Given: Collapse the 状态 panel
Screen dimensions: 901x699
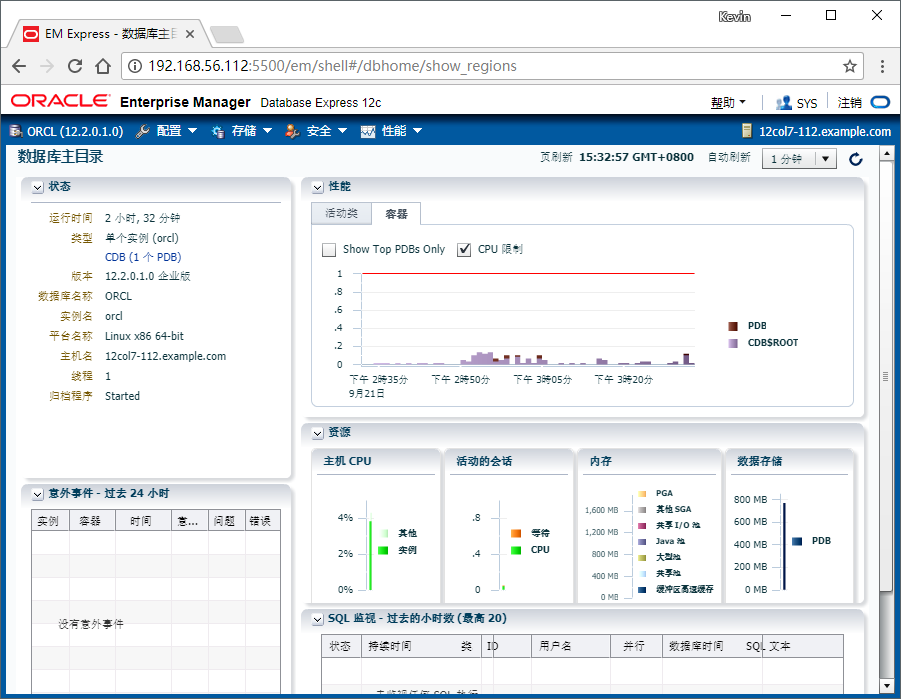Looking at the screenshot, I should (x=37, y=187).
